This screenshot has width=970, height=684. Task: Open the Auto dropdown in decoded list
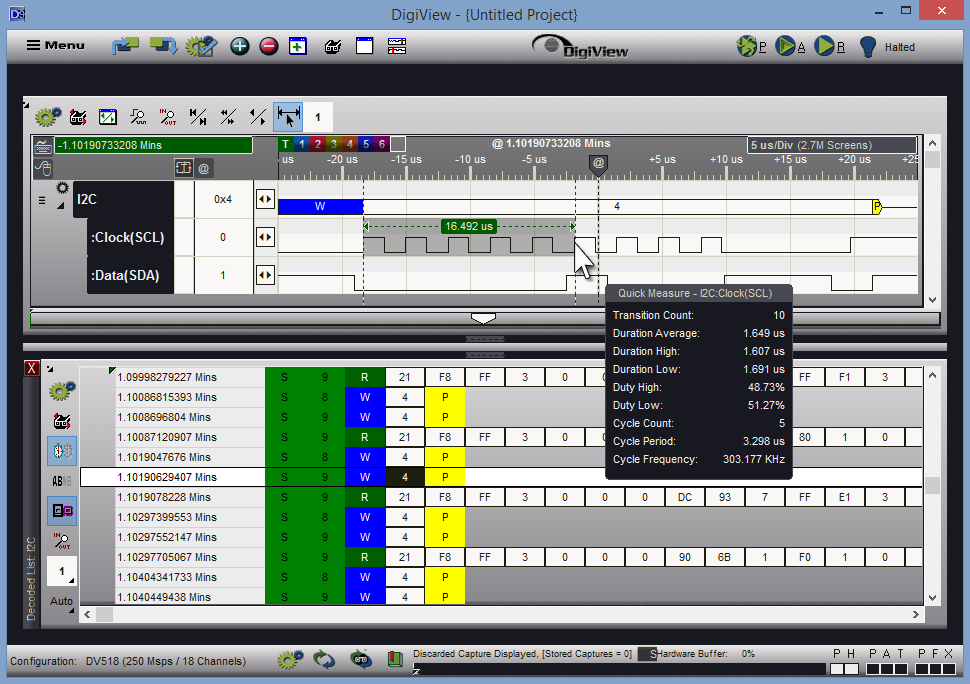[62, 602]
